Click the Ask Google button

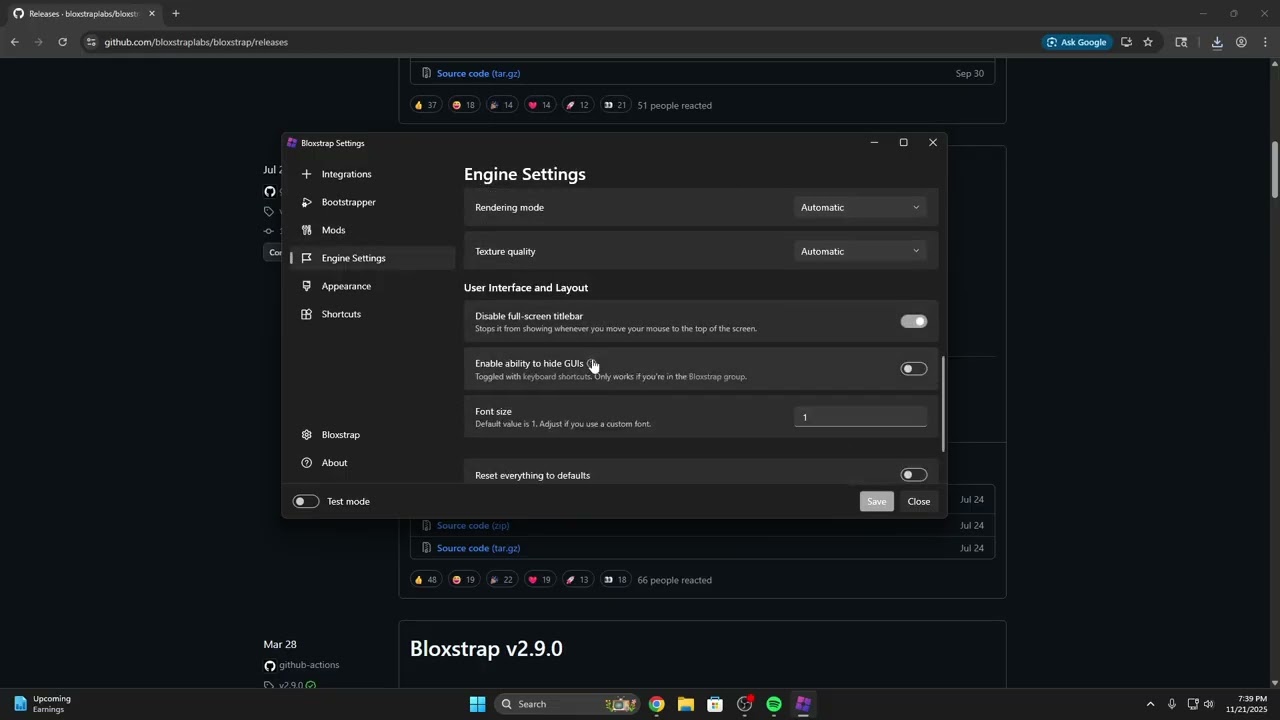coord(1076,42)
